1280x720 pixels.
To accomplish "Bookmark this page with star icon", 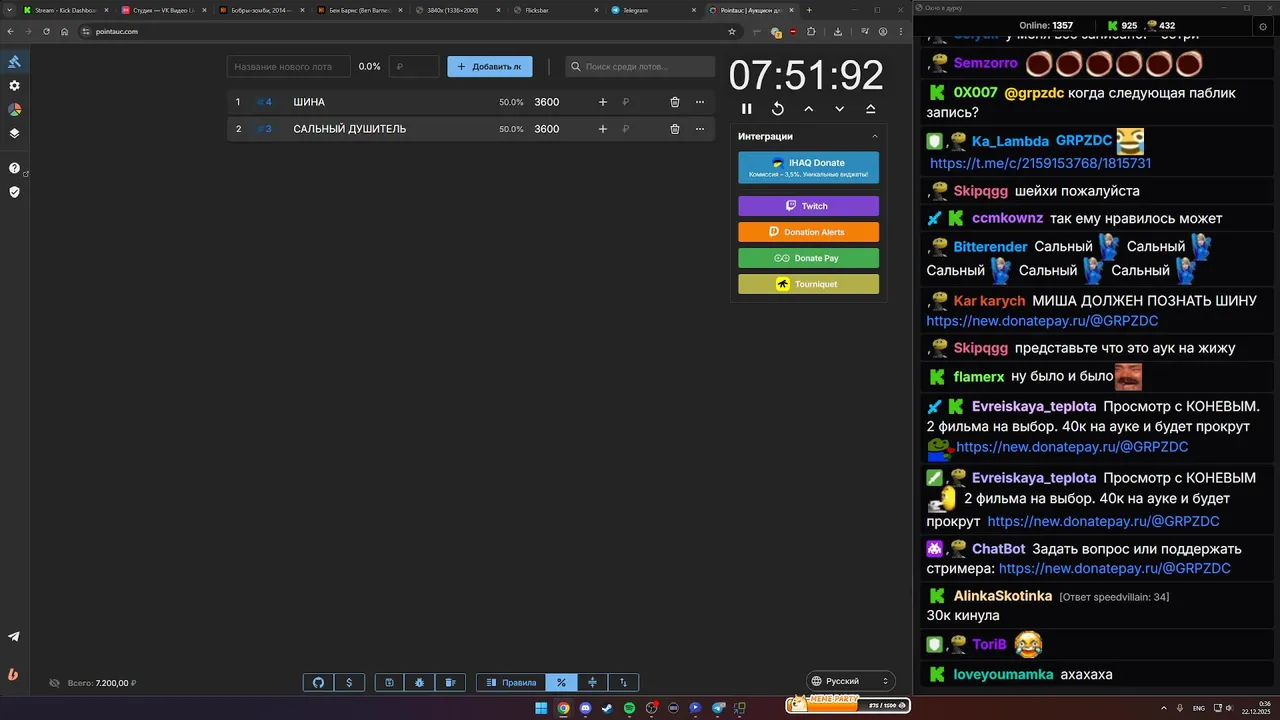I will (732, 31).
